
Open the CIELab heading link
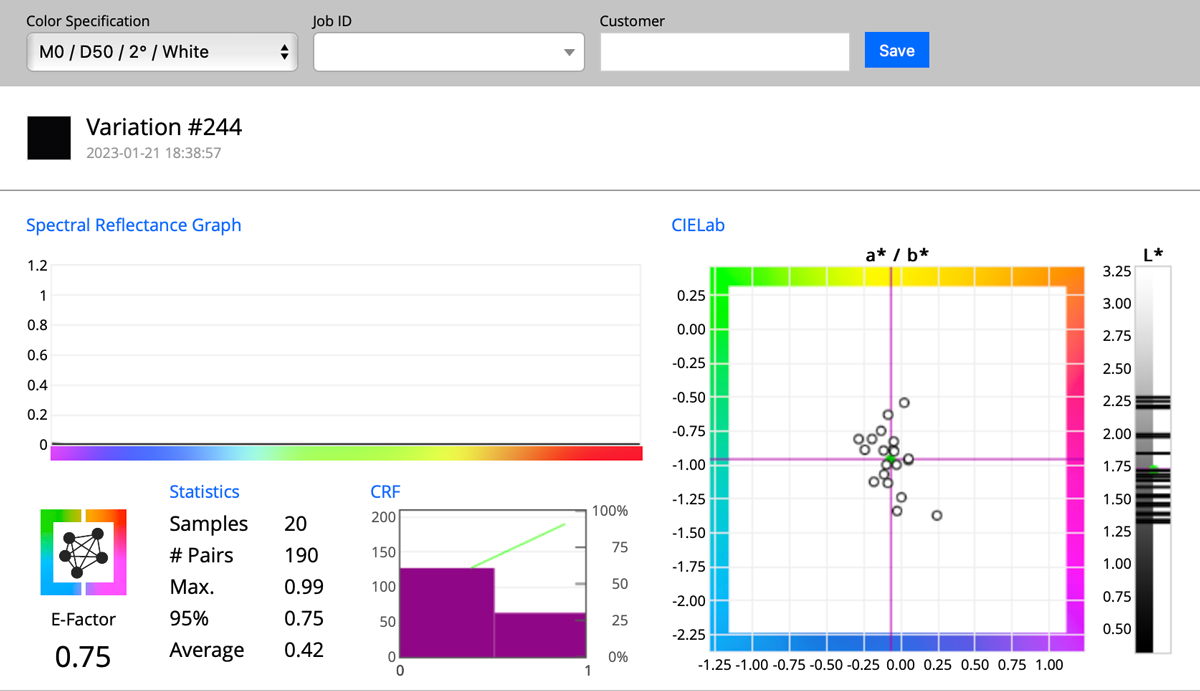698,225
